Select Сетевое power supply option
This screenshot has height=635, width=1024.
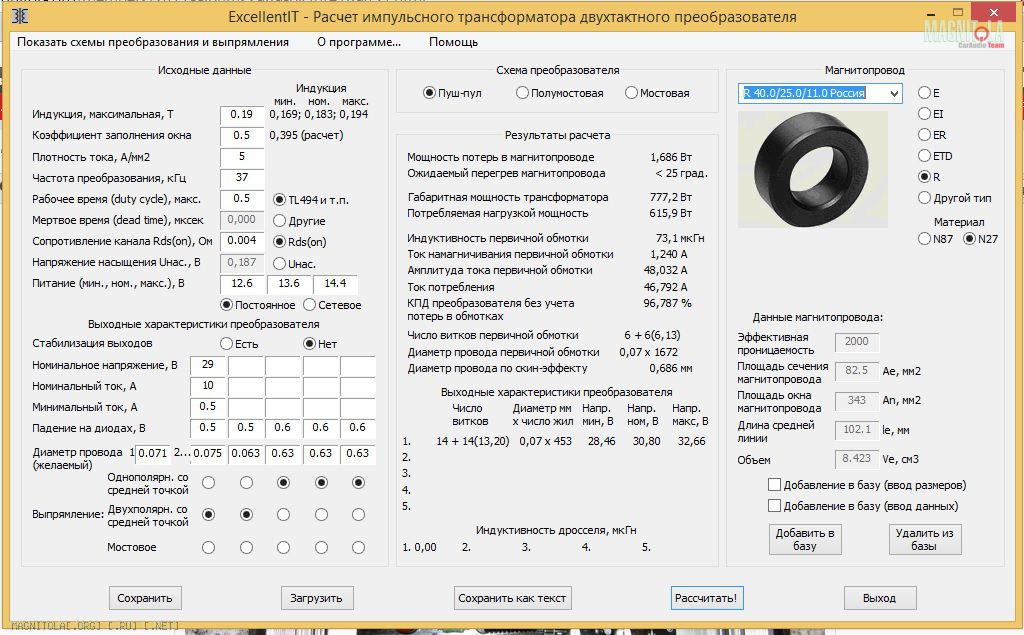click(309, 305)
